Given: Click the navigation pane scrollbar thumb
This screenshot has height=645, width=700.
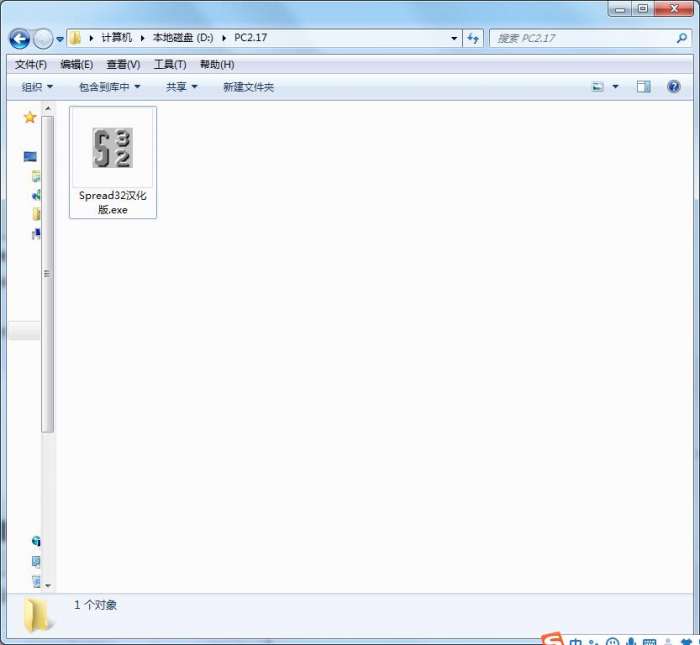Looking at the screenshot, I should 48,274.
